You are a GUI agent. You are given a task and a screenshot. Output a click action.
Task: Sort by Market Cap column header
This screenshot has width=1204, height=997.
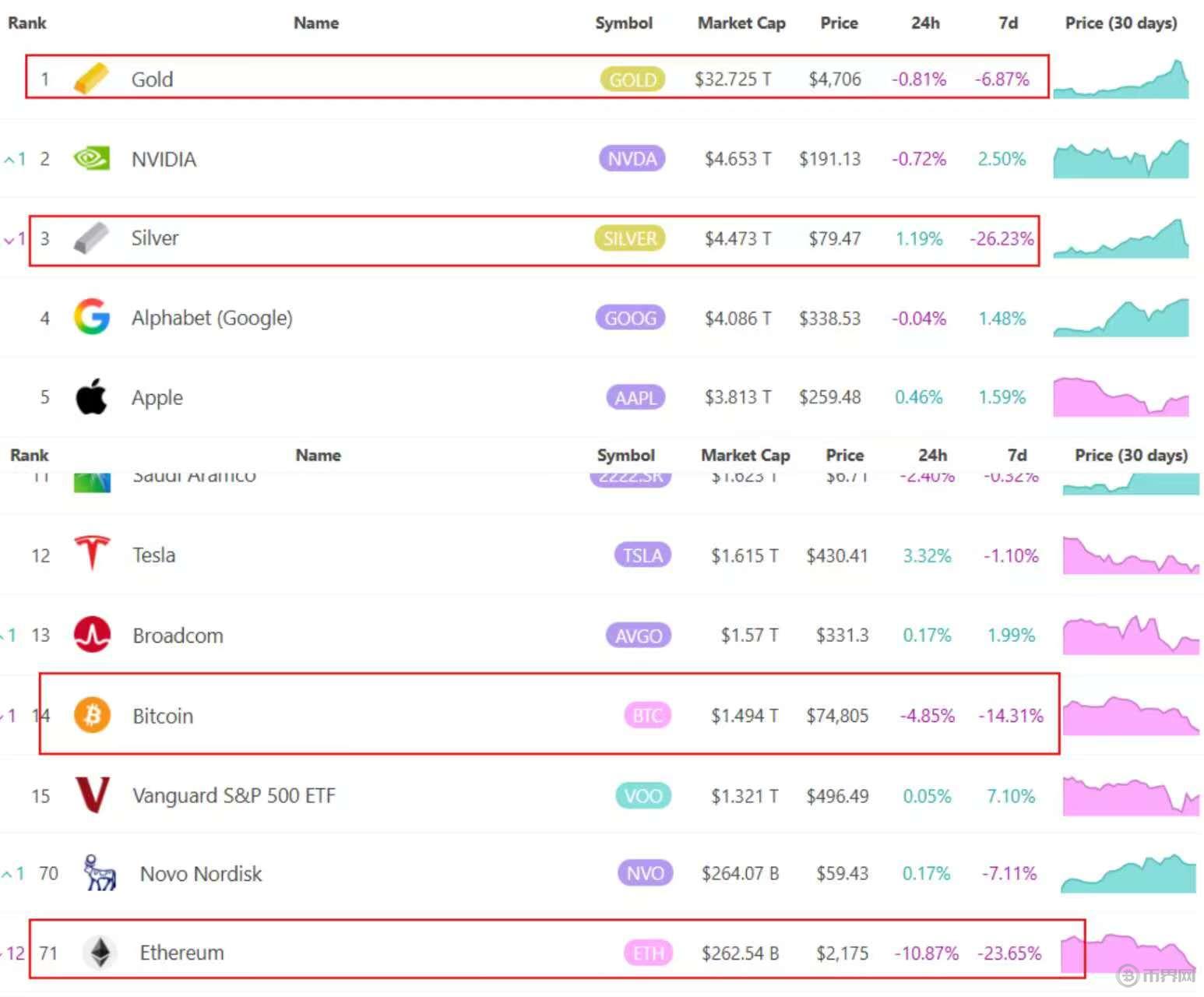pos(741,23)
